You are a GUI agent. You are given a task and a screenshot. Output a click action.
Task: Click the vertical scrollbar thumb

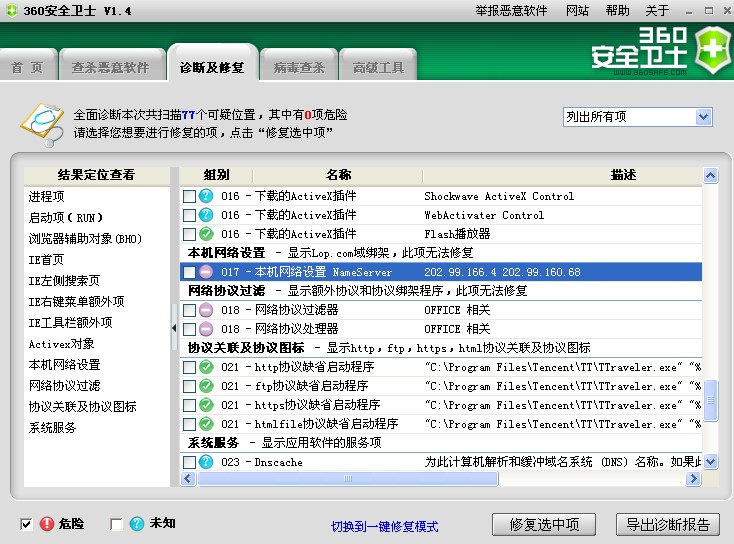pyautogui.click(x=711, y=400)
